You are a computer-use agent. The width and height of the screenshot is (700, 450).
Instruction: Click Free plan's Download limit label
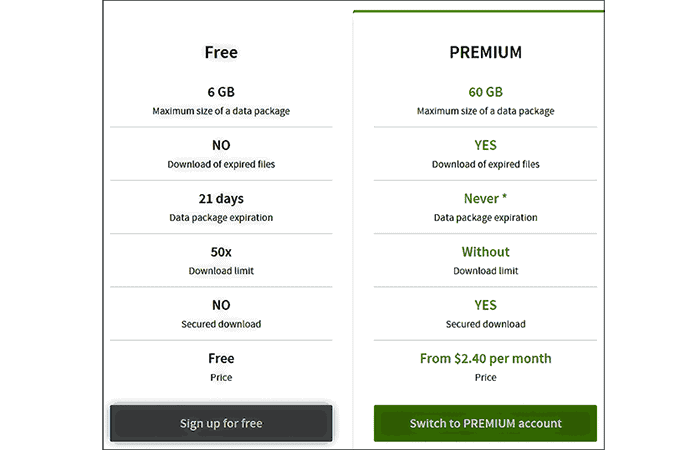[221, 271]
